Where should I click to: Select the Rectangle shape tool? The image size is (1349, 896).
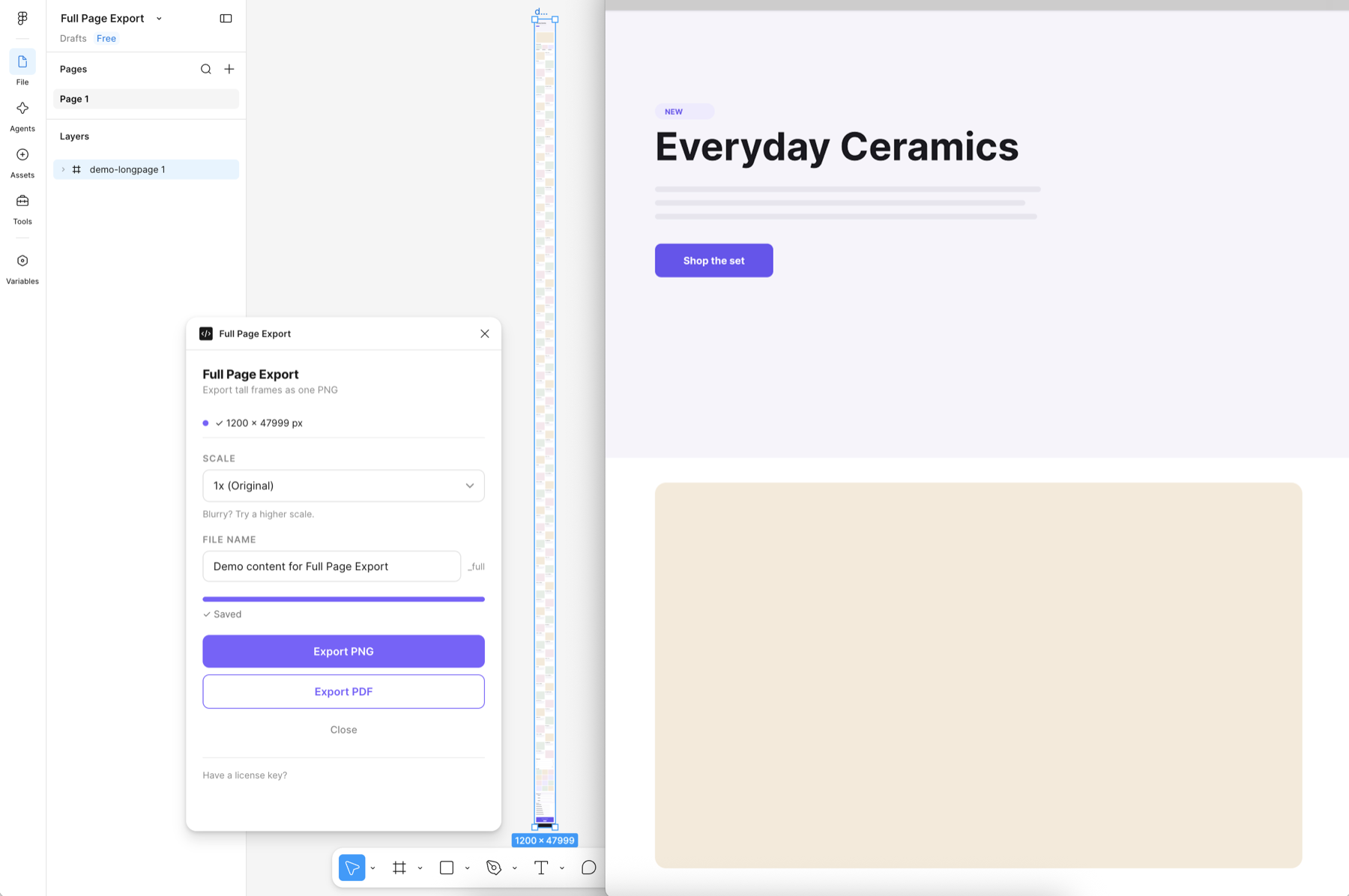click(x=447, y=868)
